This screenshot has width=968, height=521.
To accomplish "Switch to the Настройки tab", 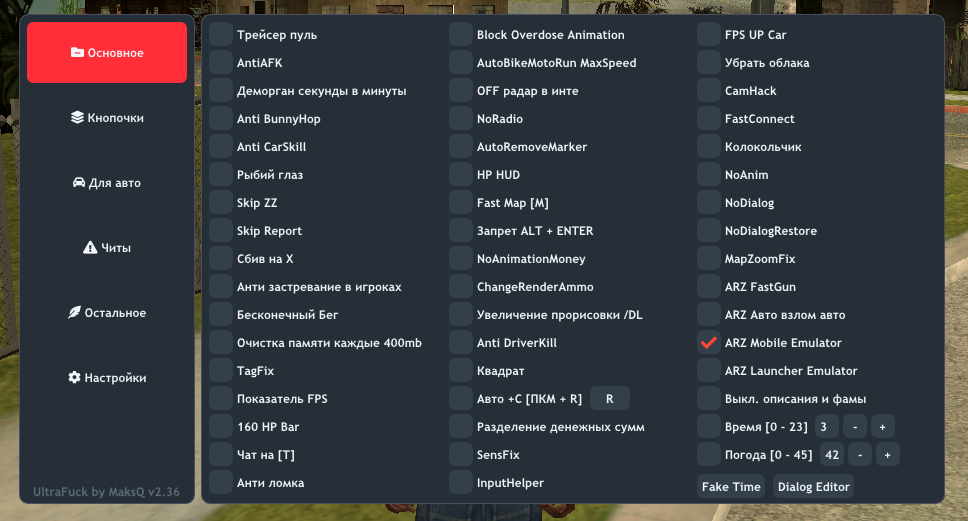I will [x=107, y=378].
